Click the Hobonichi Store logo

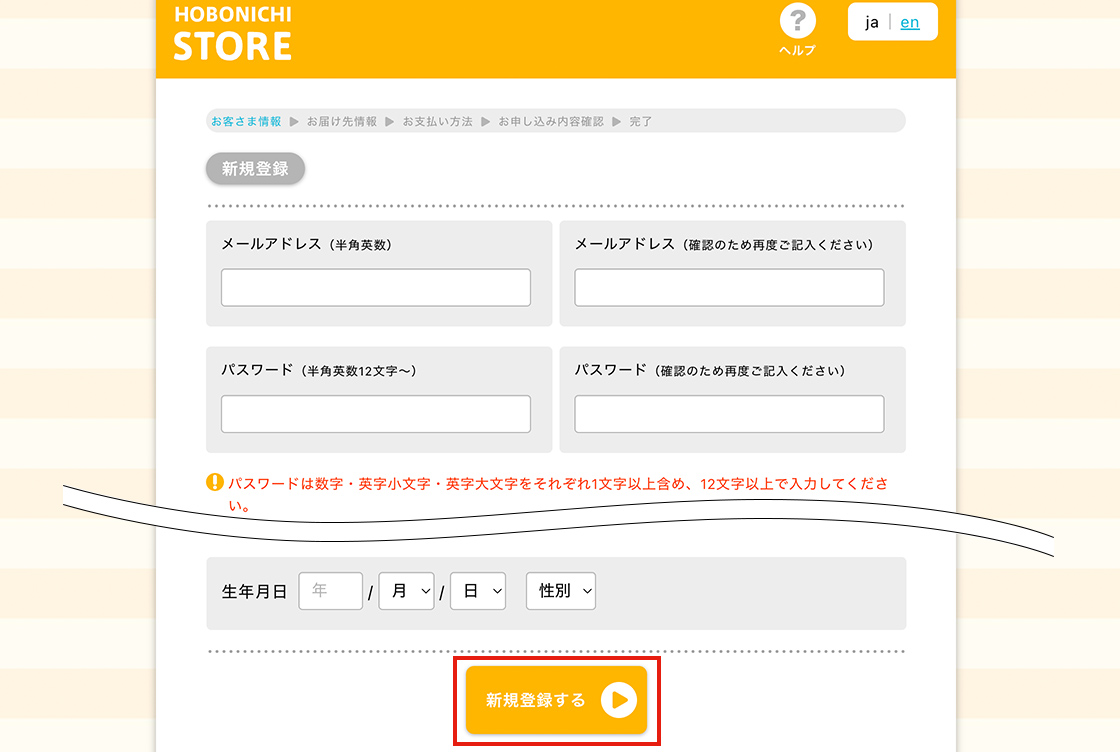pos(233,34)
